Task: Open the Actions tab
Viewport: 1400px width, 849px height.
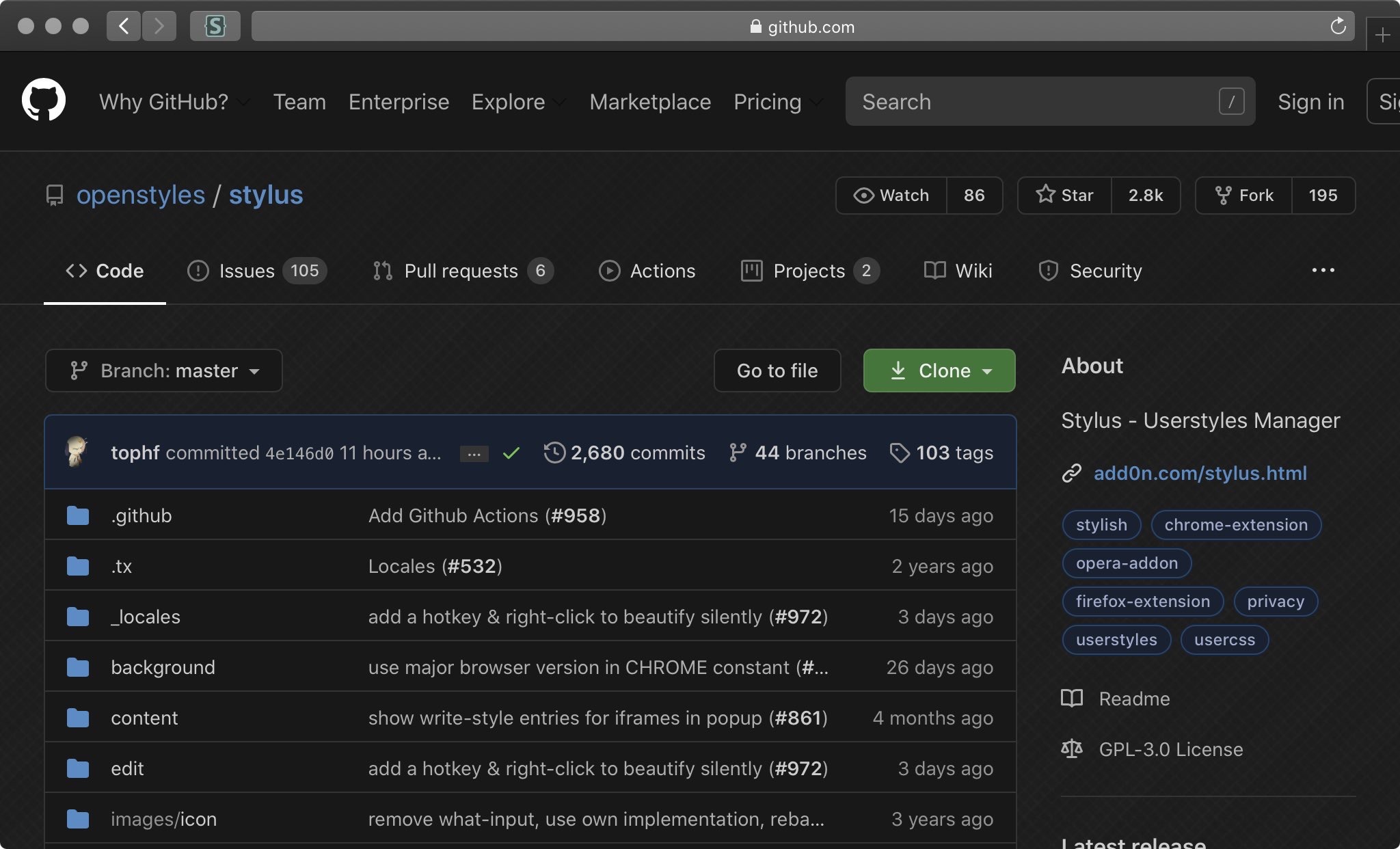Action: [647, 271]
